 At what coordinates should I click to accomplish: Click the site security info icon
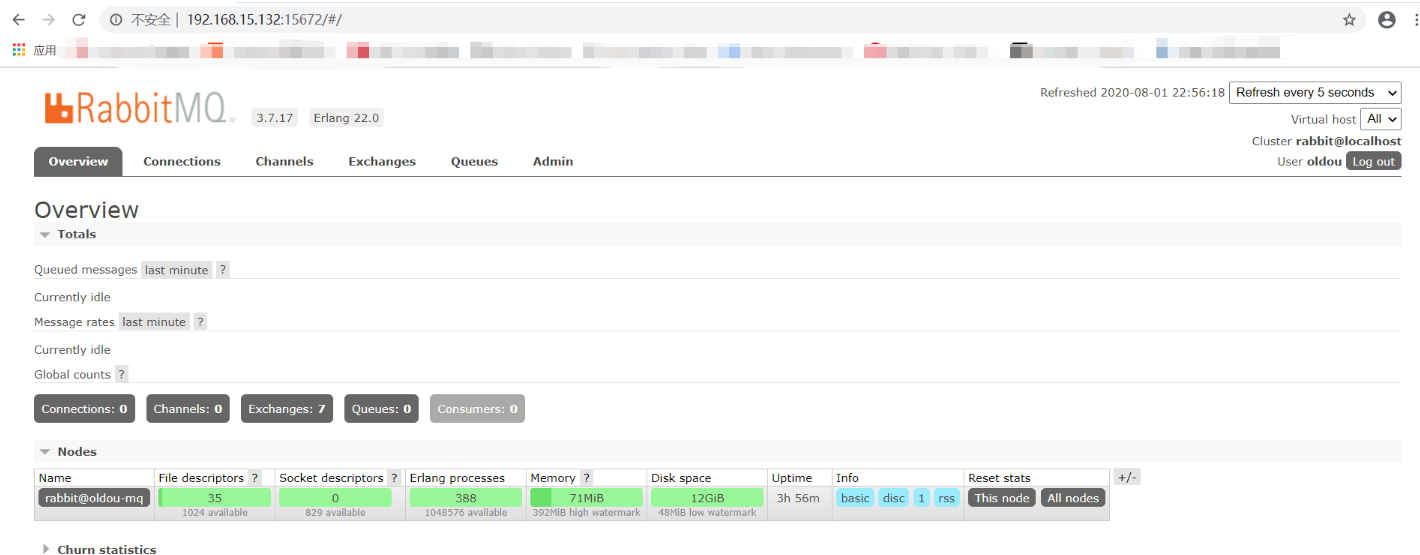tap(116, 20)
